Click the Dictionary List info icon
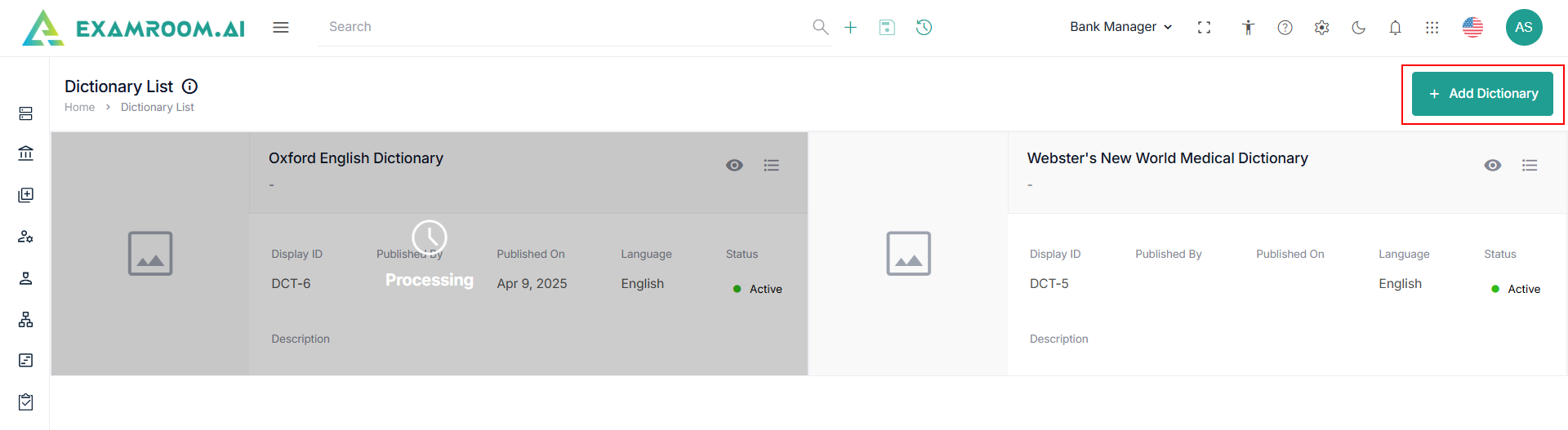The height and width of the screenshot is (430, 1568). pyautogui.click(x=189, y=86)
